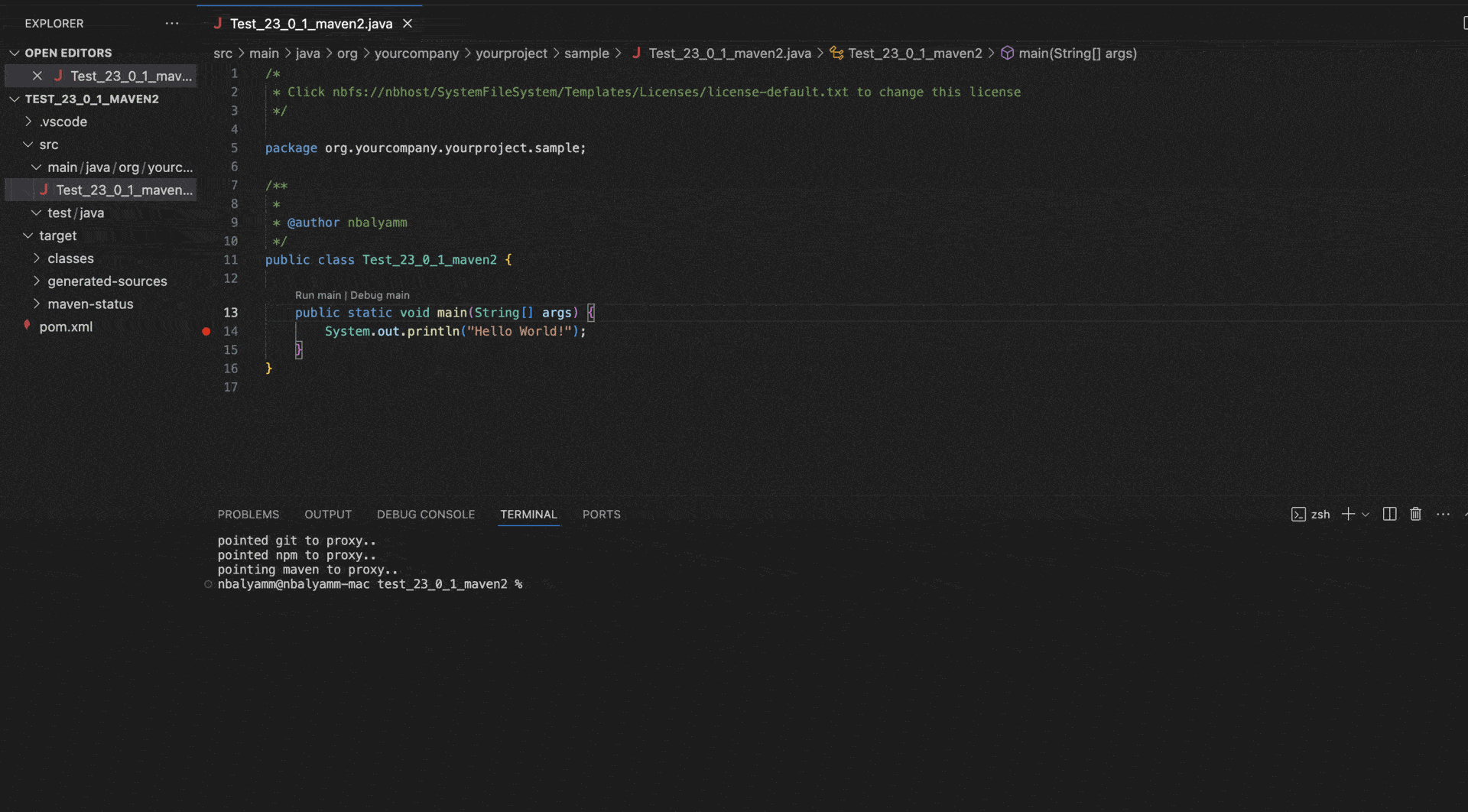Click the Test_23_0_1_maven2.java breadcrumb

[729, 53]
